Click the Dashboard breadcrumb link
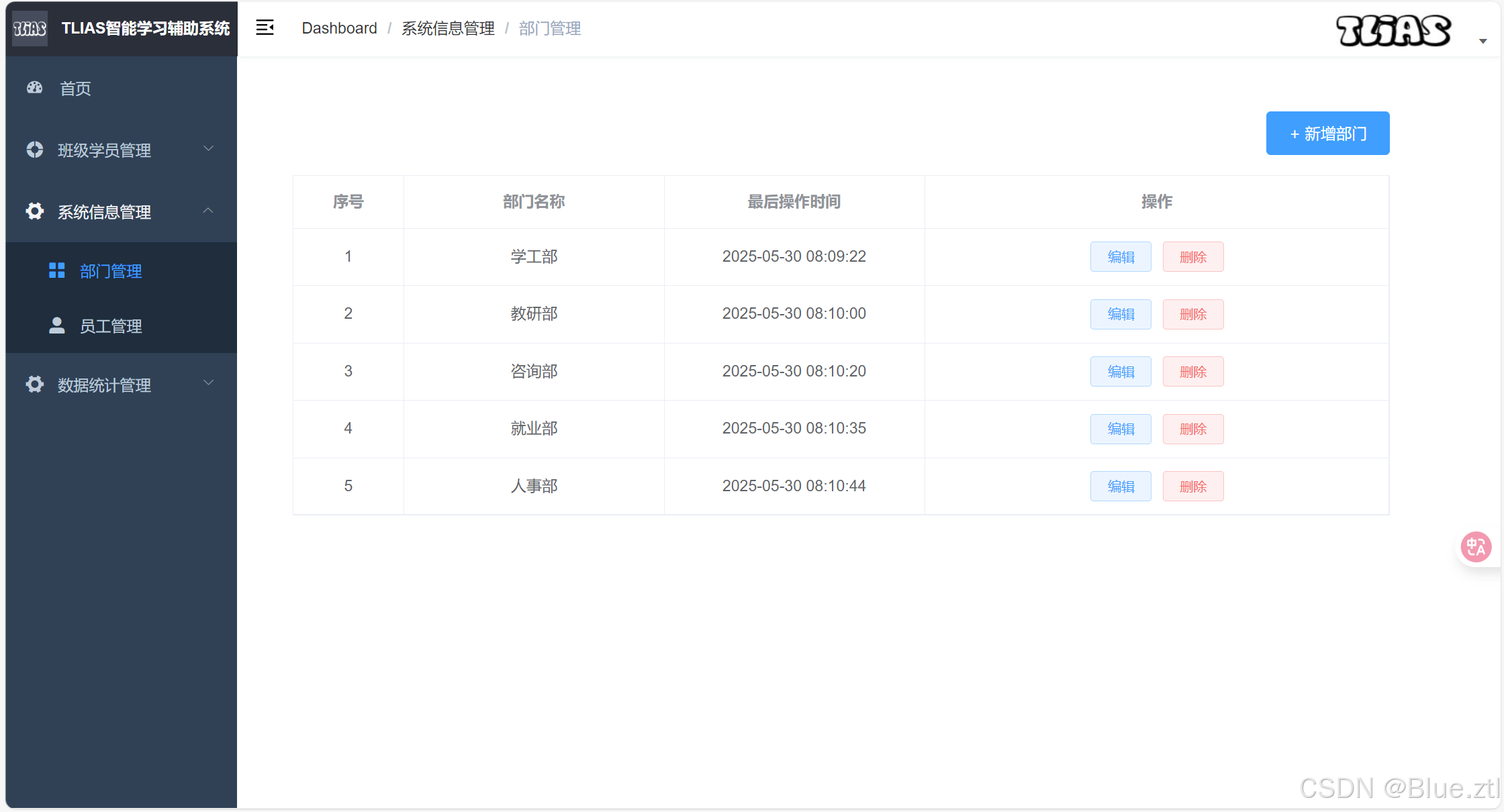 pos(339,28)
